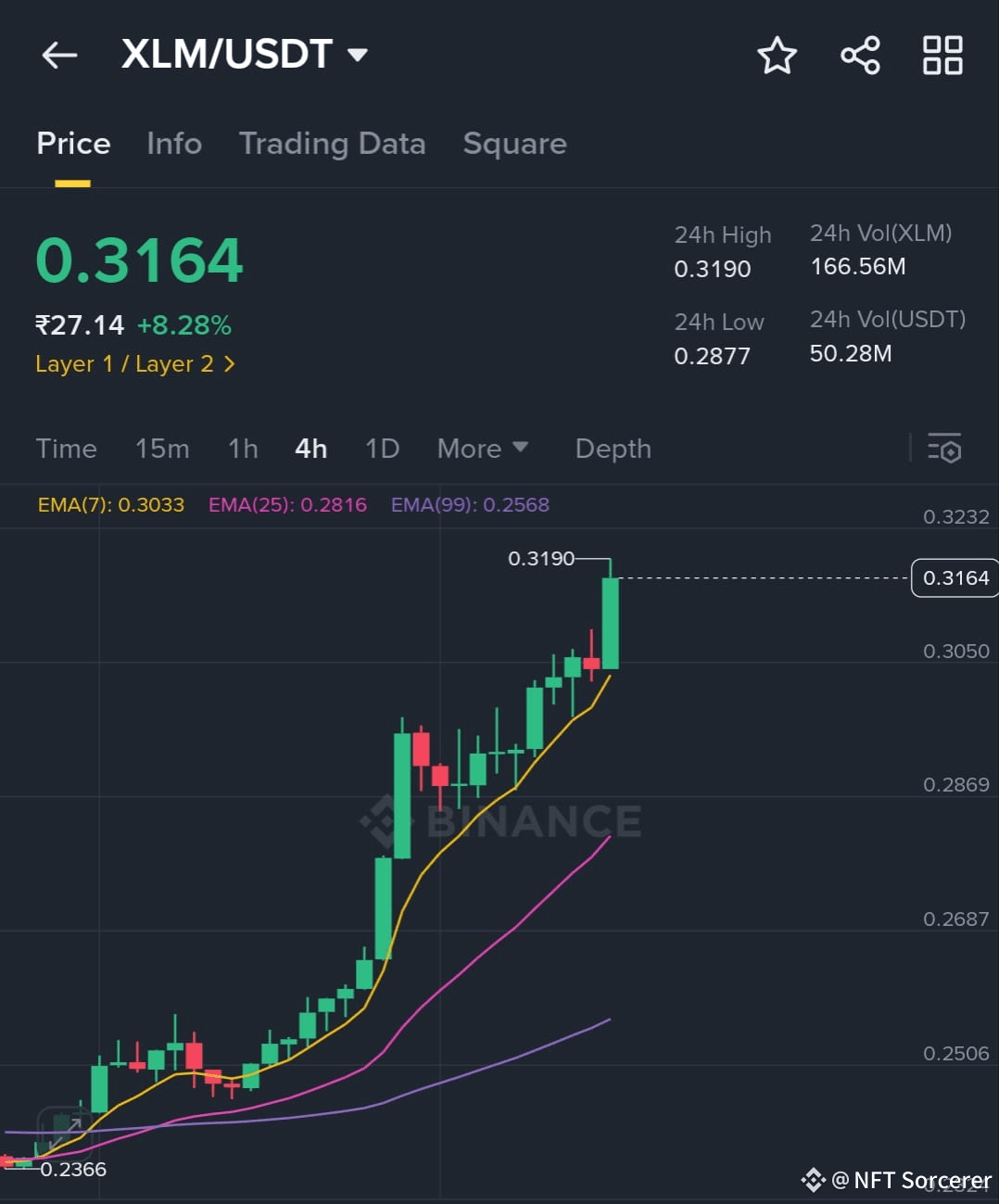Open the four-squares grid menu icon
This screenshot has height=1204, width=999.
pyautogui.click(x=942, y=56)
